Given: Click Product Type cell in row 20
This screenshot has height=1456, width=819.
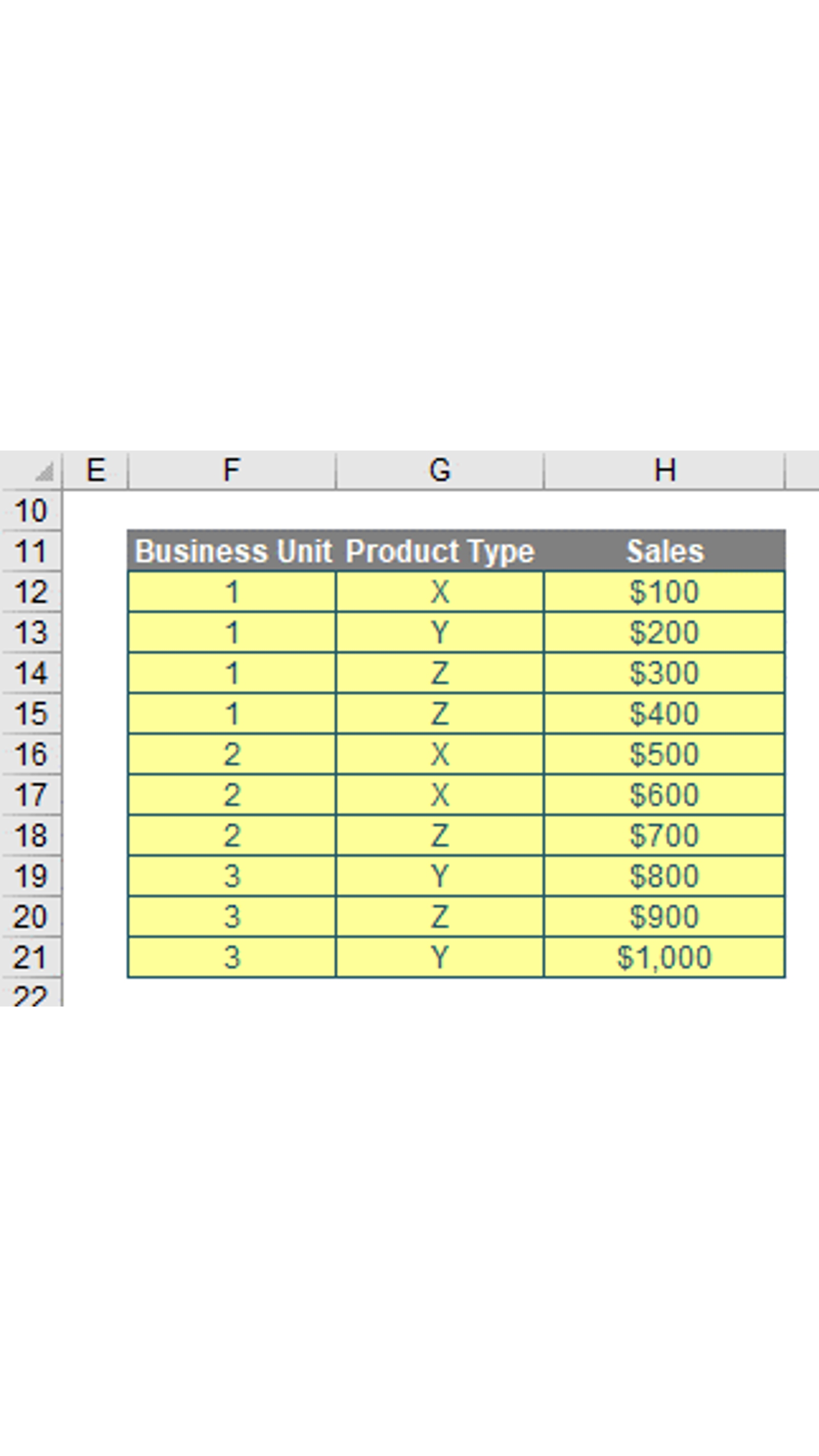Looking at the screenshot, I should click(x=440, y=917).
